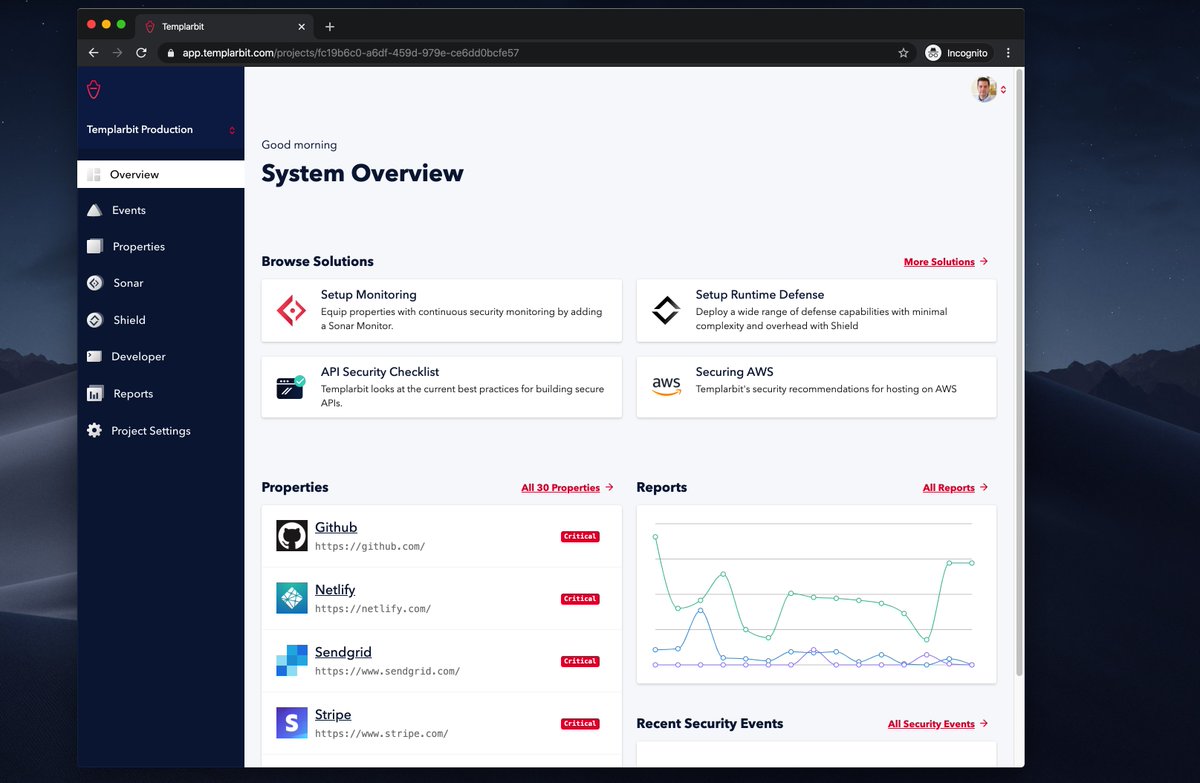Click the Templarbit shield logo in sidebar

pyautogui.click(x=94, y=90)
